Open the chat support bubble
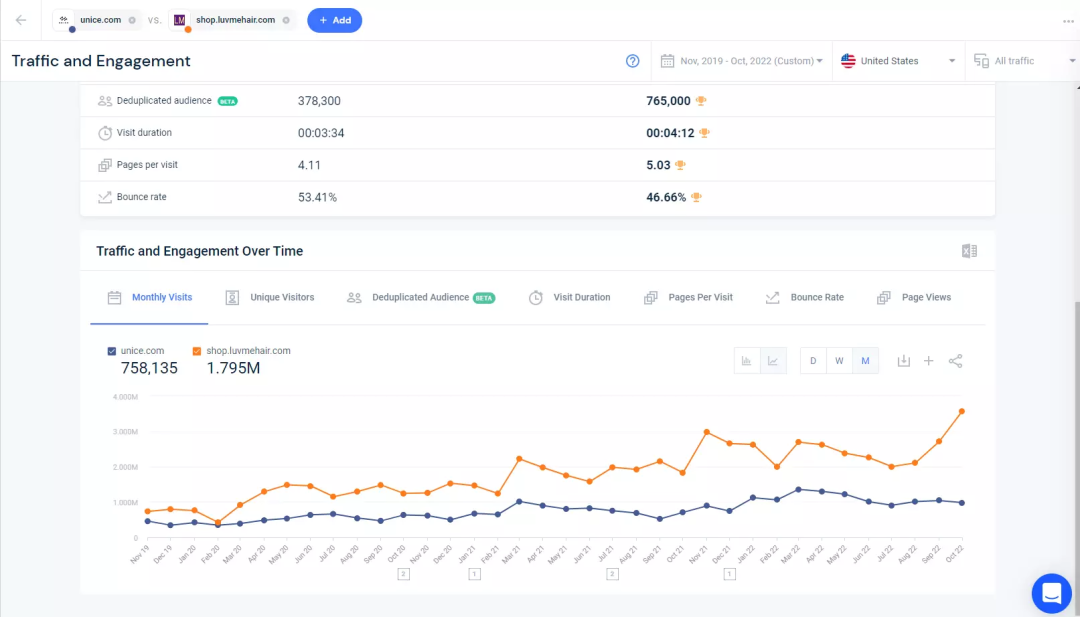Viewport: 1080px width, 617px height. coord(1051,593)
